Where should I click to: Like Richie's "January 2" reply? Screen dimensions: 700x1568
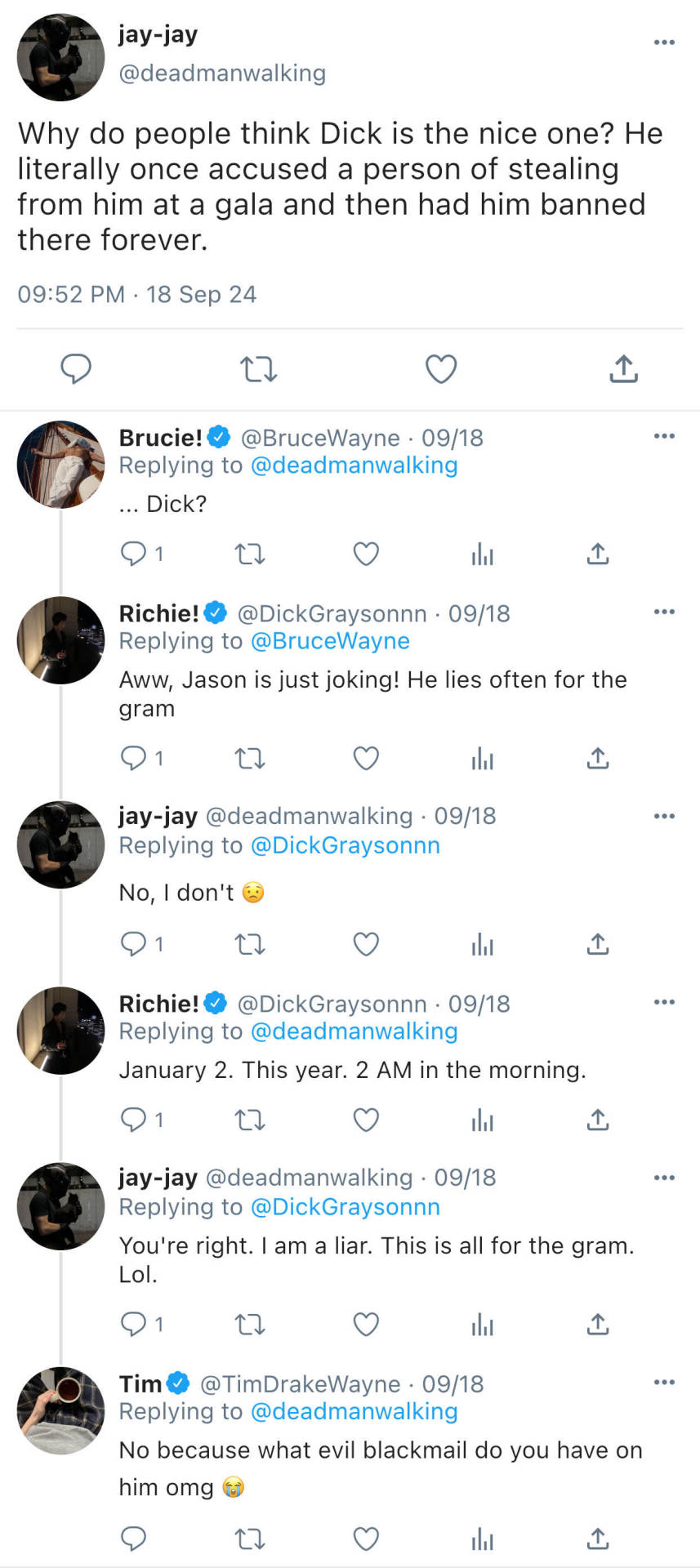pyautogui.click(x=366, y=1120)
